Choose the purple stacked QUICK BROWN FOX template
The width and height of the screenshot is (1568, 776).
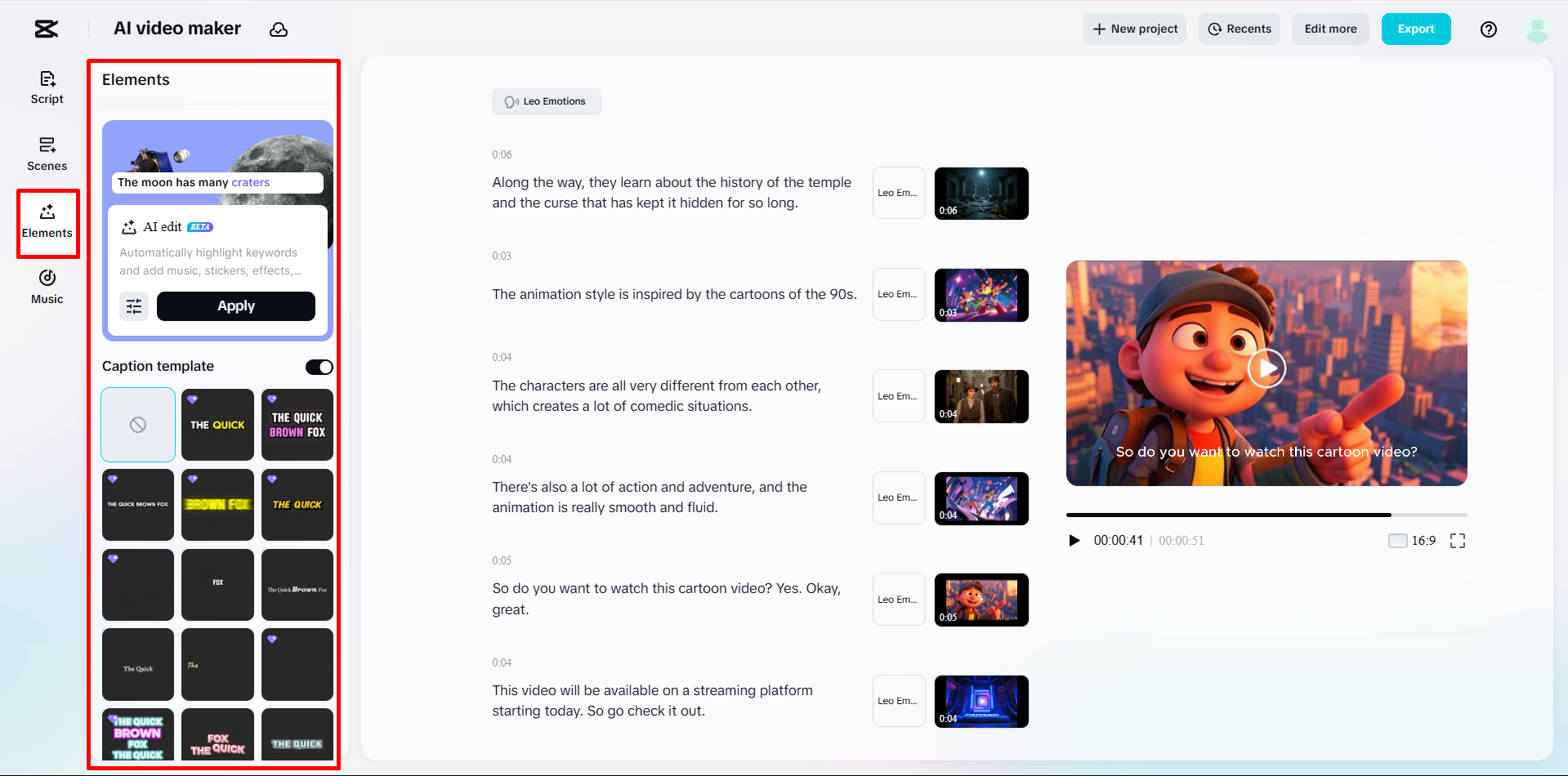[138, 735]
